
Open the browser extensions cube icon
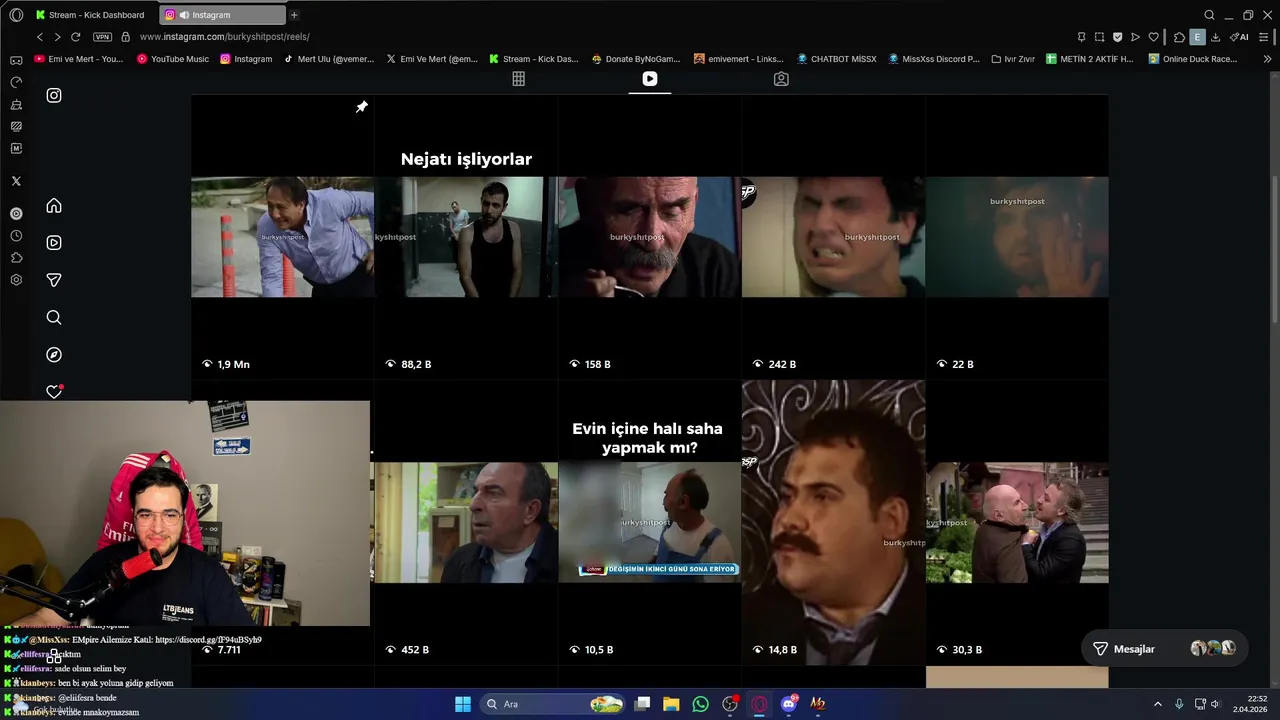pyautogui.click(x=1179, y=37)
